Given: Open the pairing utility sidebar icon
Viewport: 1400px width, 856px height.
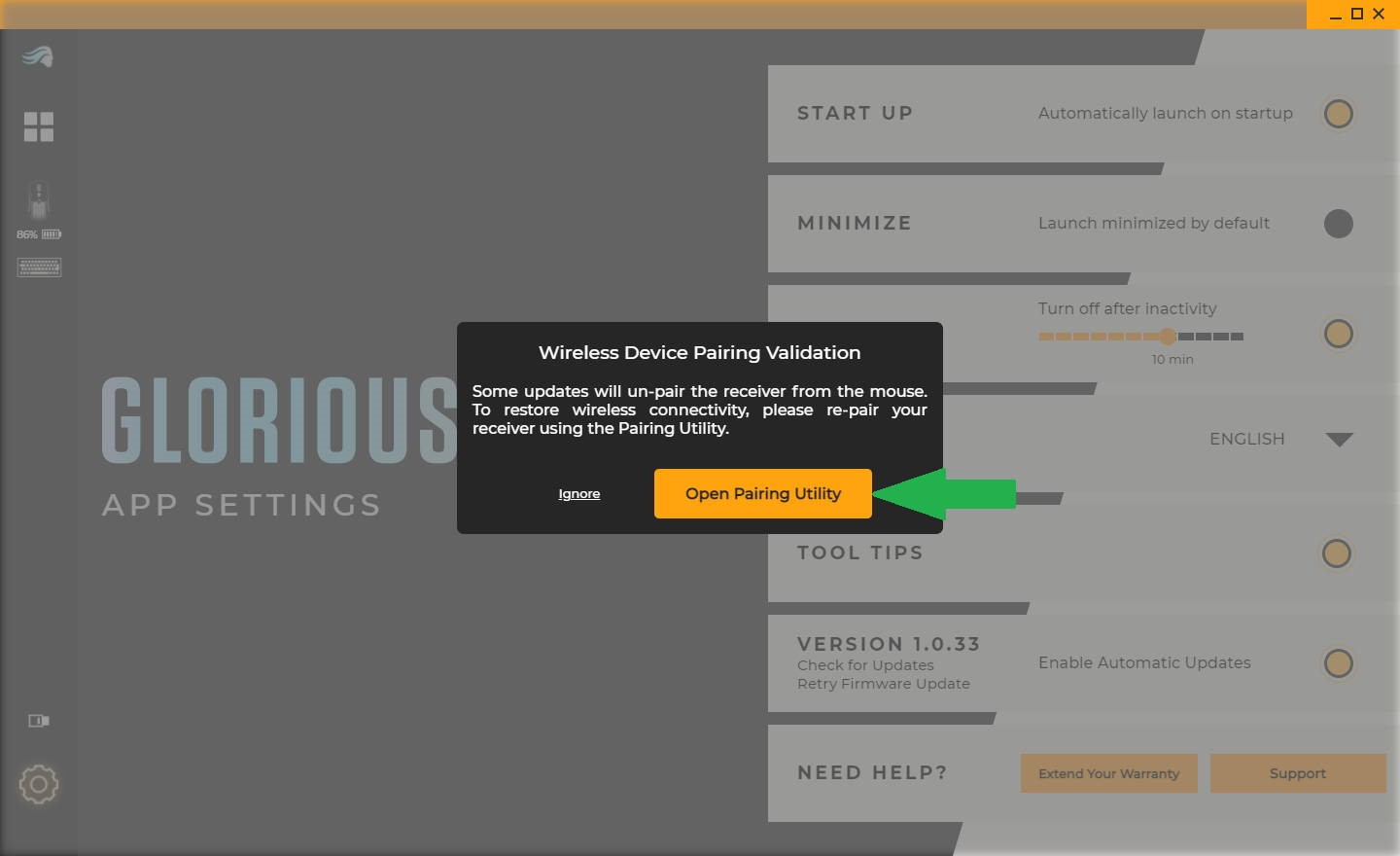Looking at the screenshot, I should point(39,721).
